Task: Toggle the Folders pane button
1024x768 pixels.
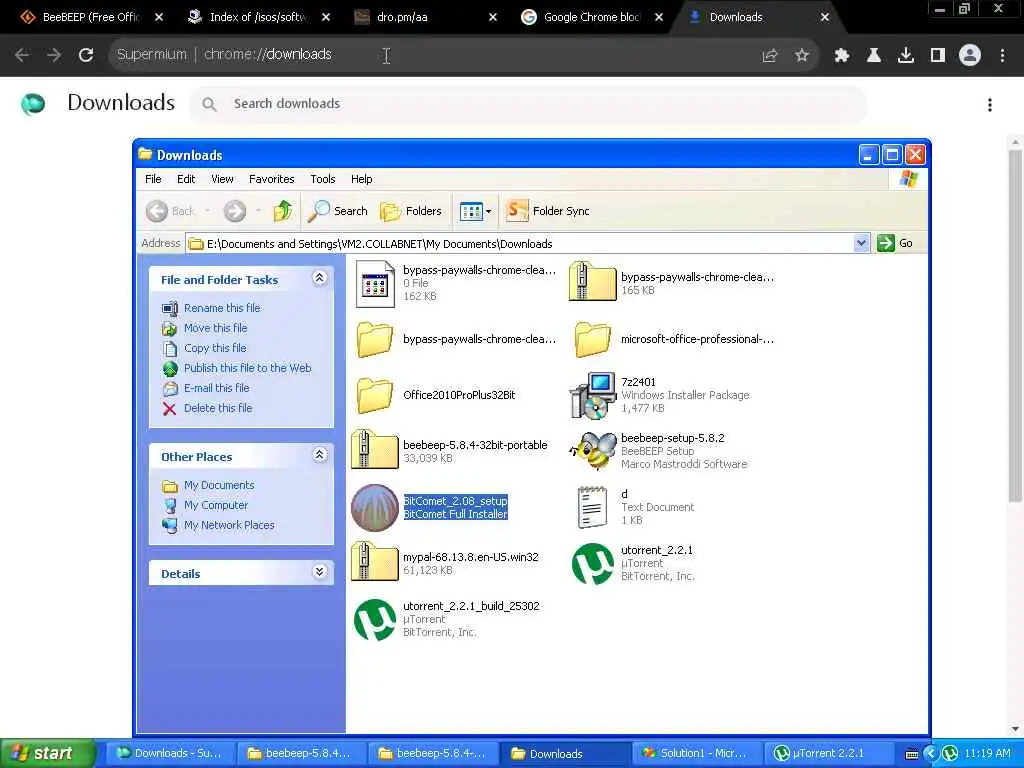Action: (x=411, y=211)
